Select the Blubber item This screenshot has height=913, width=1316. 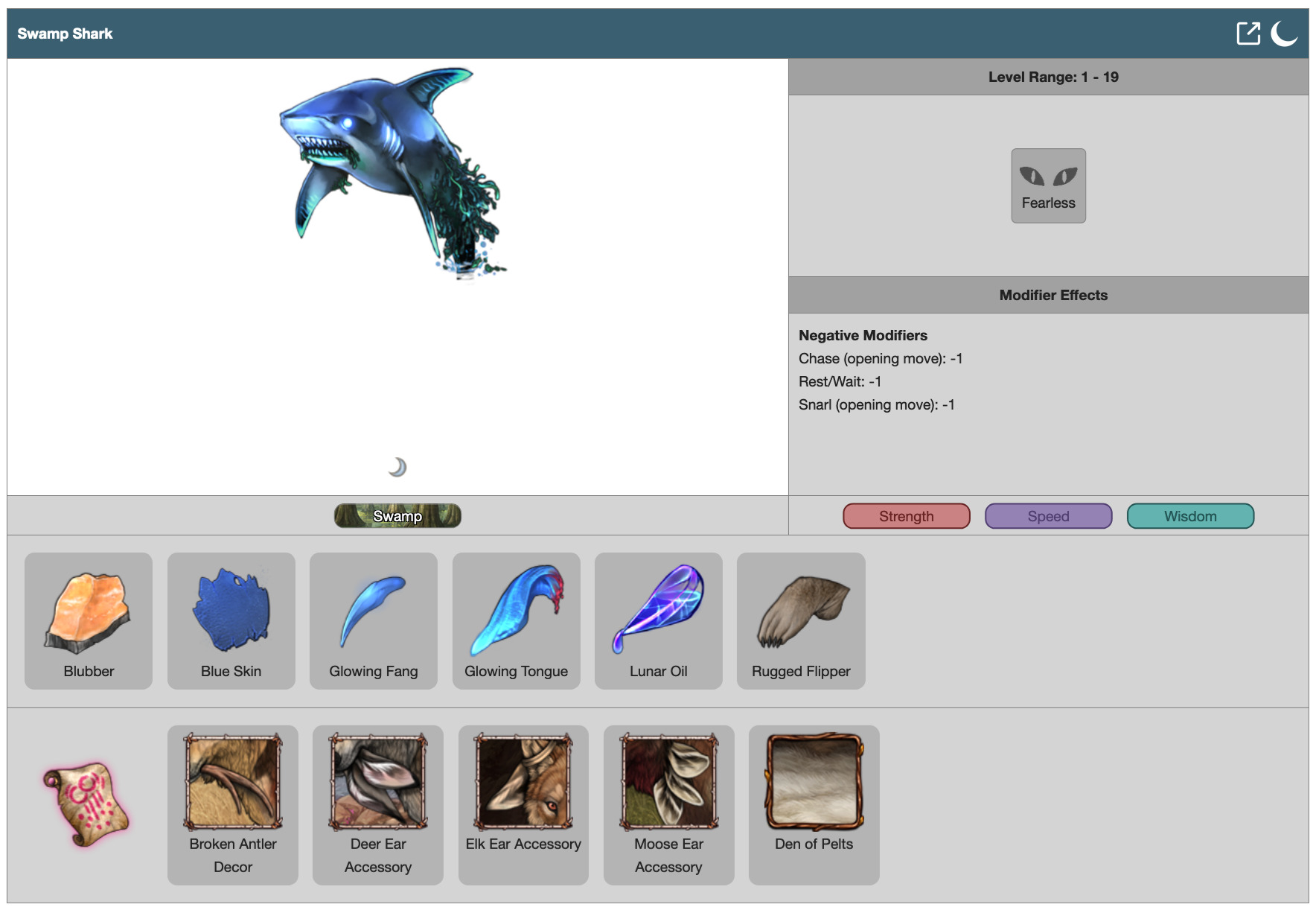tap(89, 620)
